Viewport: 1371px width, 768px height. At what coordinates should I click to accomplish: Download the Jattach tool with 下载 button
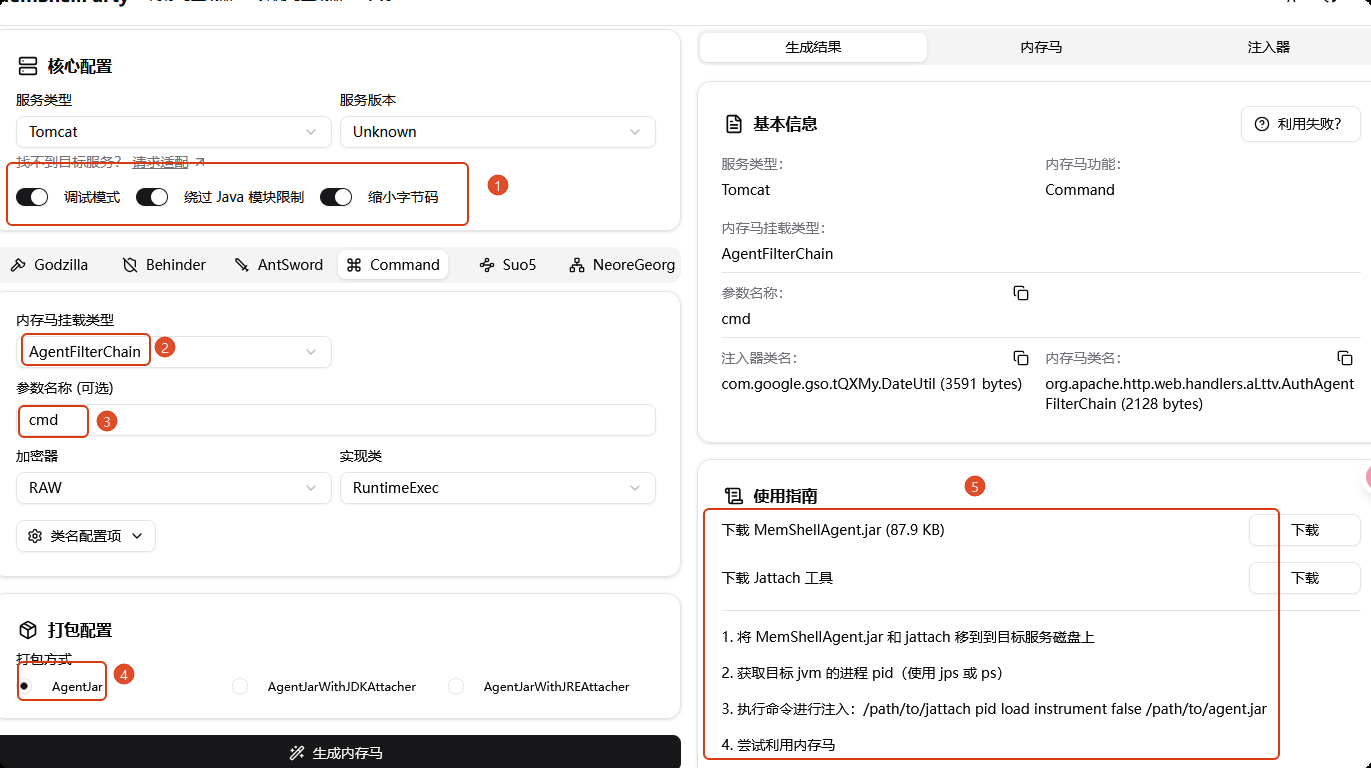point(1305,578)
